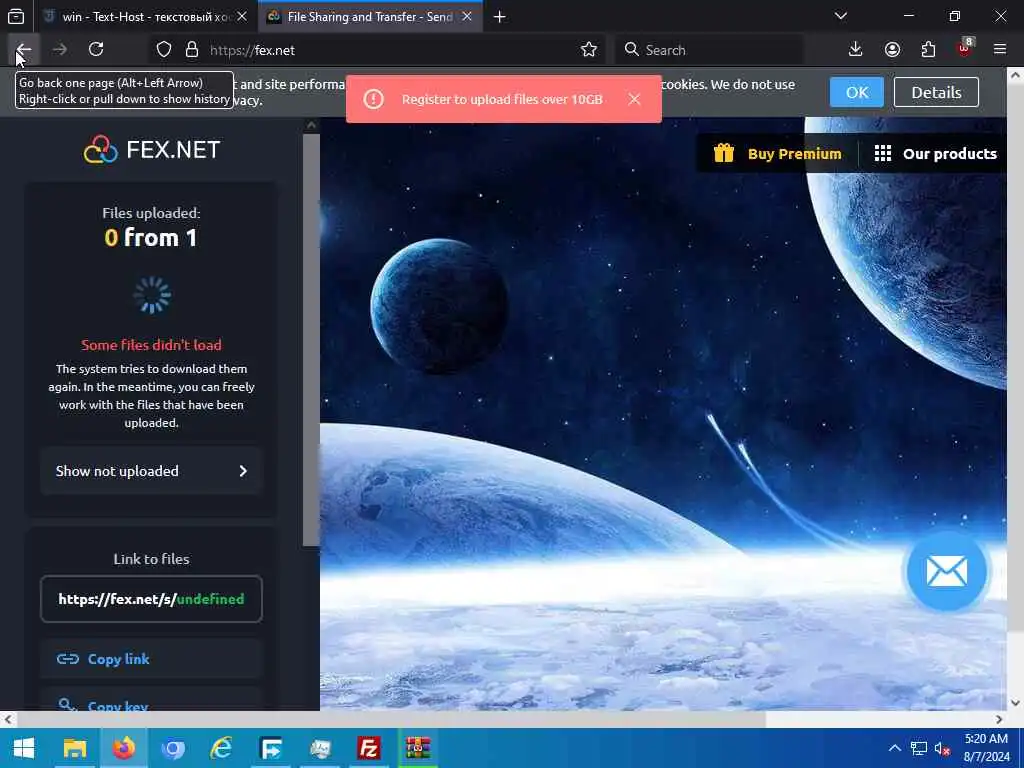Open the Our products grid menu
The image size is (1024, 768).
point(935,153)
